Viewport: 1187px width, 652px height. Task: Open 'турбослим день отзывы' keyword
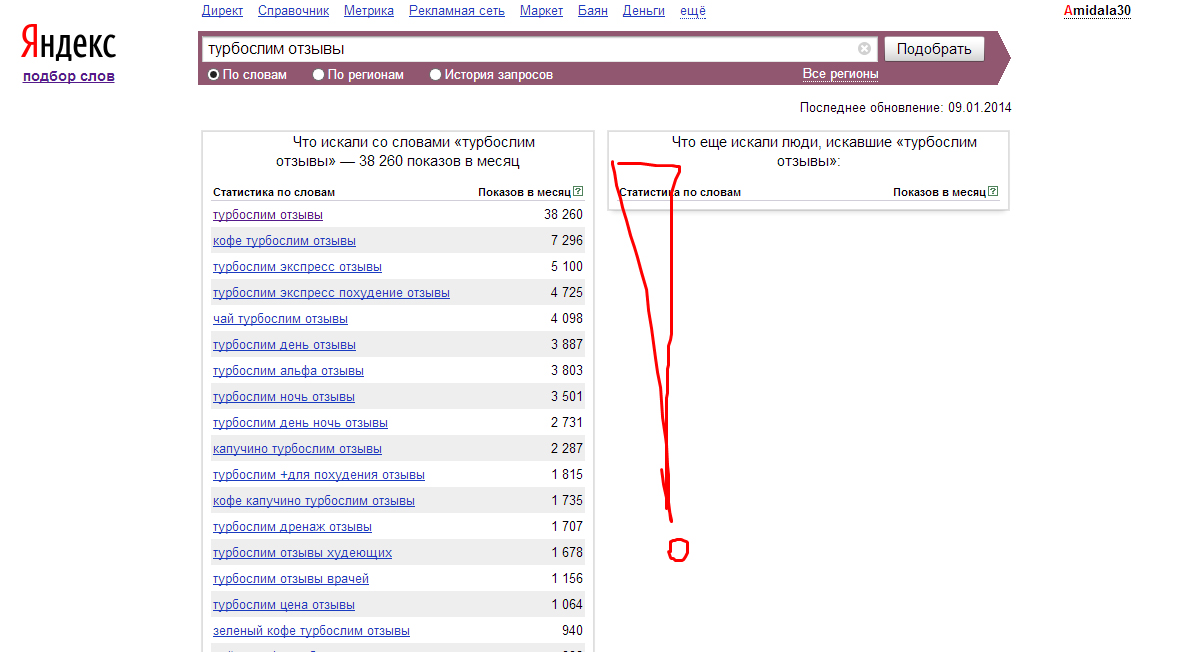pos(284,345)
